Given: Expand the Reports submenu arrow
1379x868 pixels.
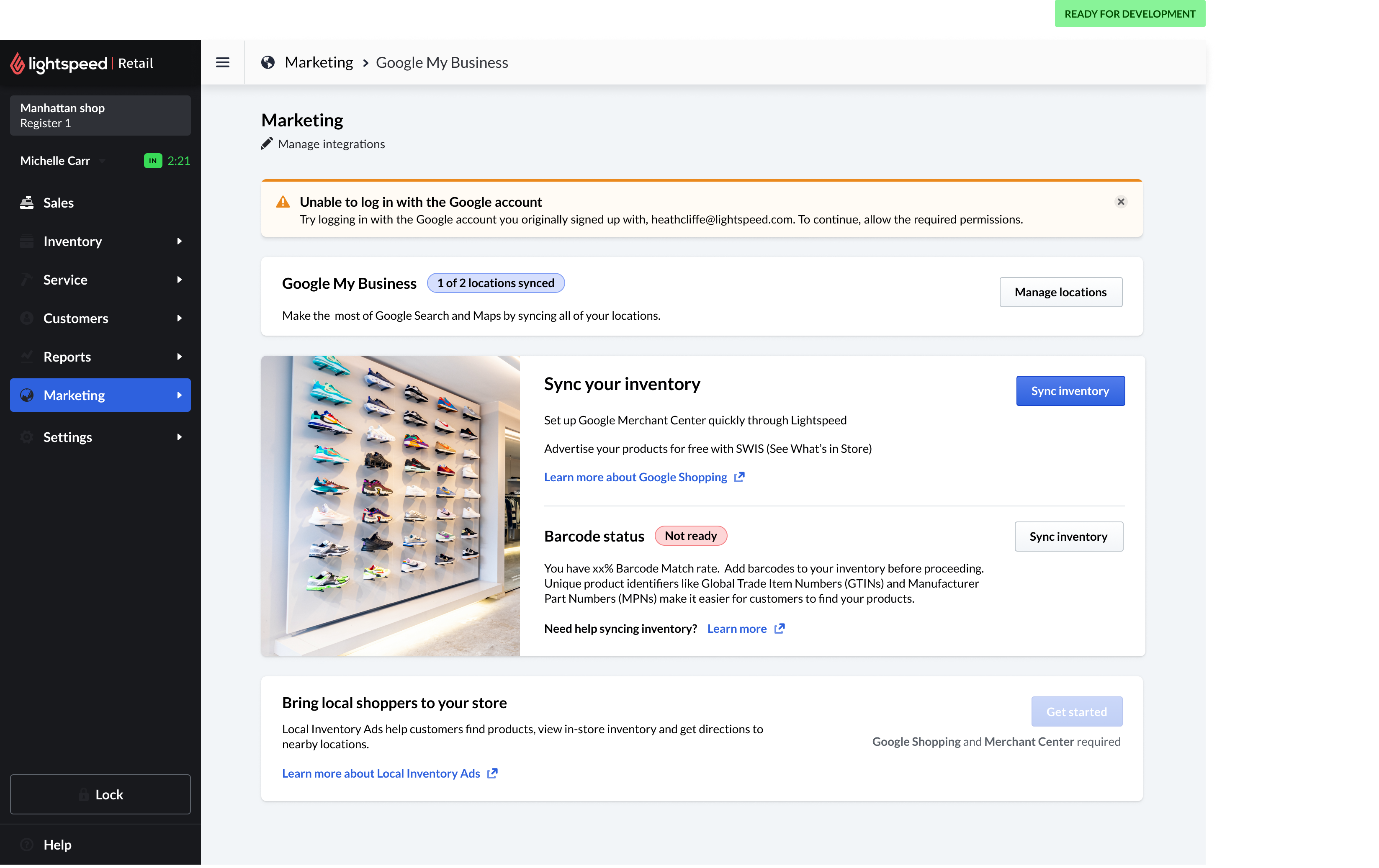Looking at the screenshot, I should pos(180,357).
